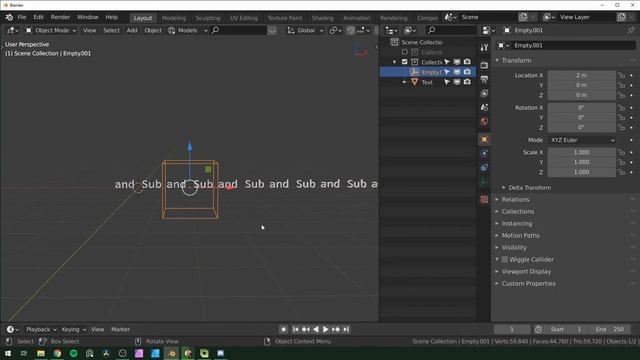Collapse the Collection tree in outliner
The image size is (640, 360).
pos(394,62)
